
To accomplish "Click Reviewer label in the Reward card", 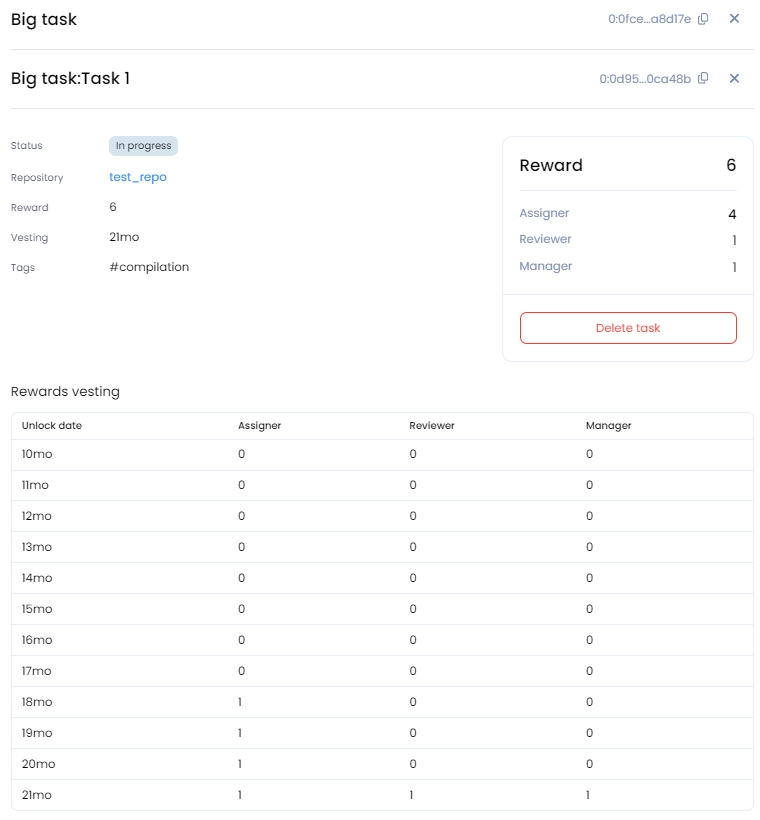I will pos(545,240).
